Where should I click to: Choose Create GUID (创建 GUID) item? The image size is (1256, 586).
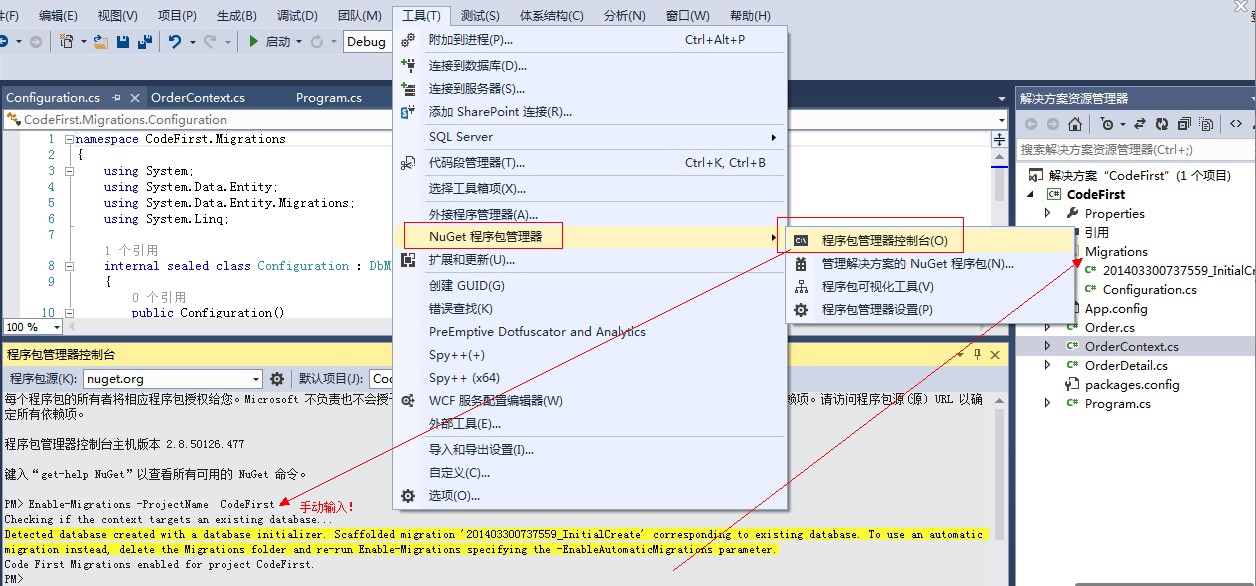(x=590, y=286)
